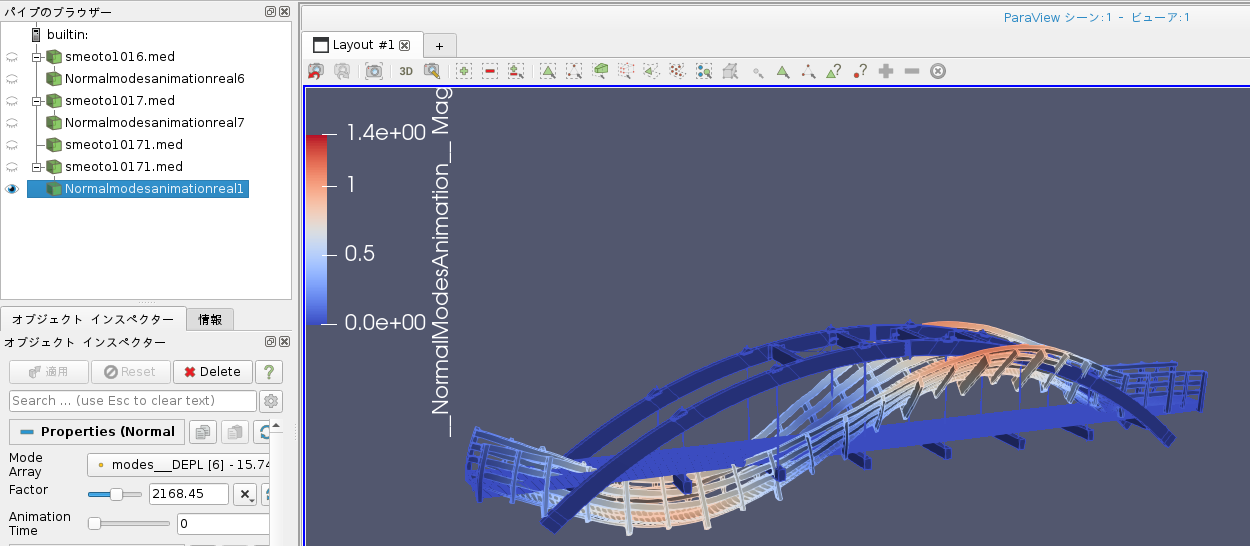Collapse the Properties section

pyautogui.click(x=28, y=432)
